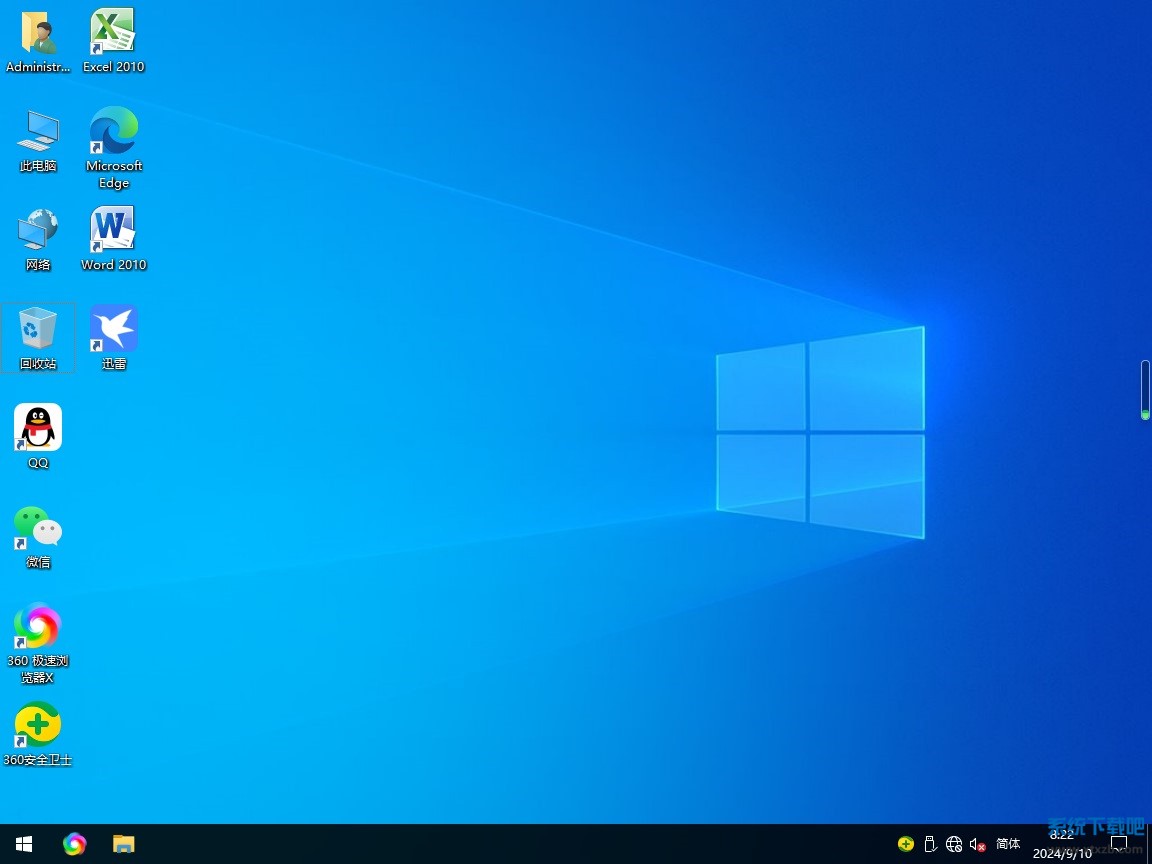Toggle the 简体 input method indicator

pos(1008,844)
